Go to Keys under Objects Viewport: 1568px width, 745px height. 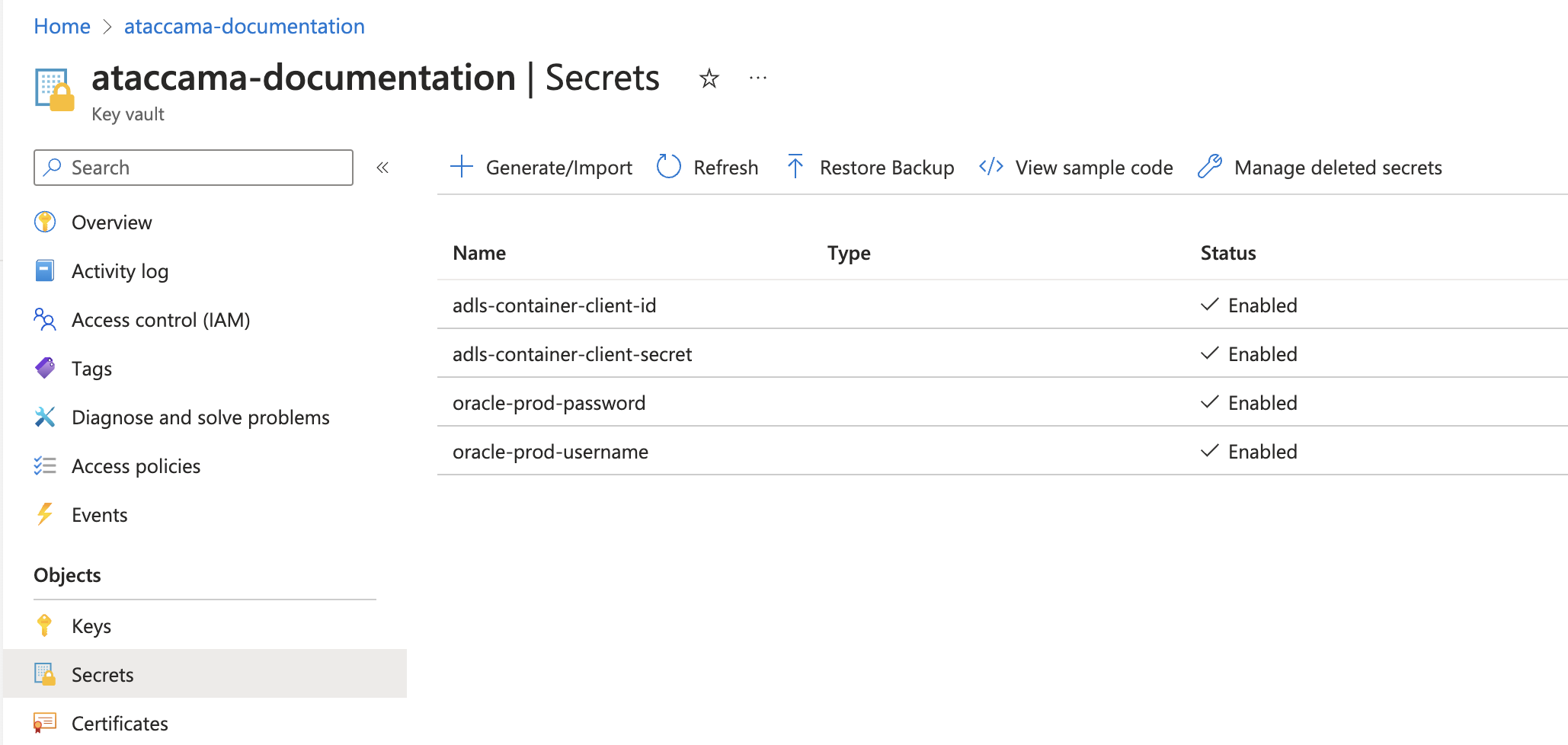(91, 626)
